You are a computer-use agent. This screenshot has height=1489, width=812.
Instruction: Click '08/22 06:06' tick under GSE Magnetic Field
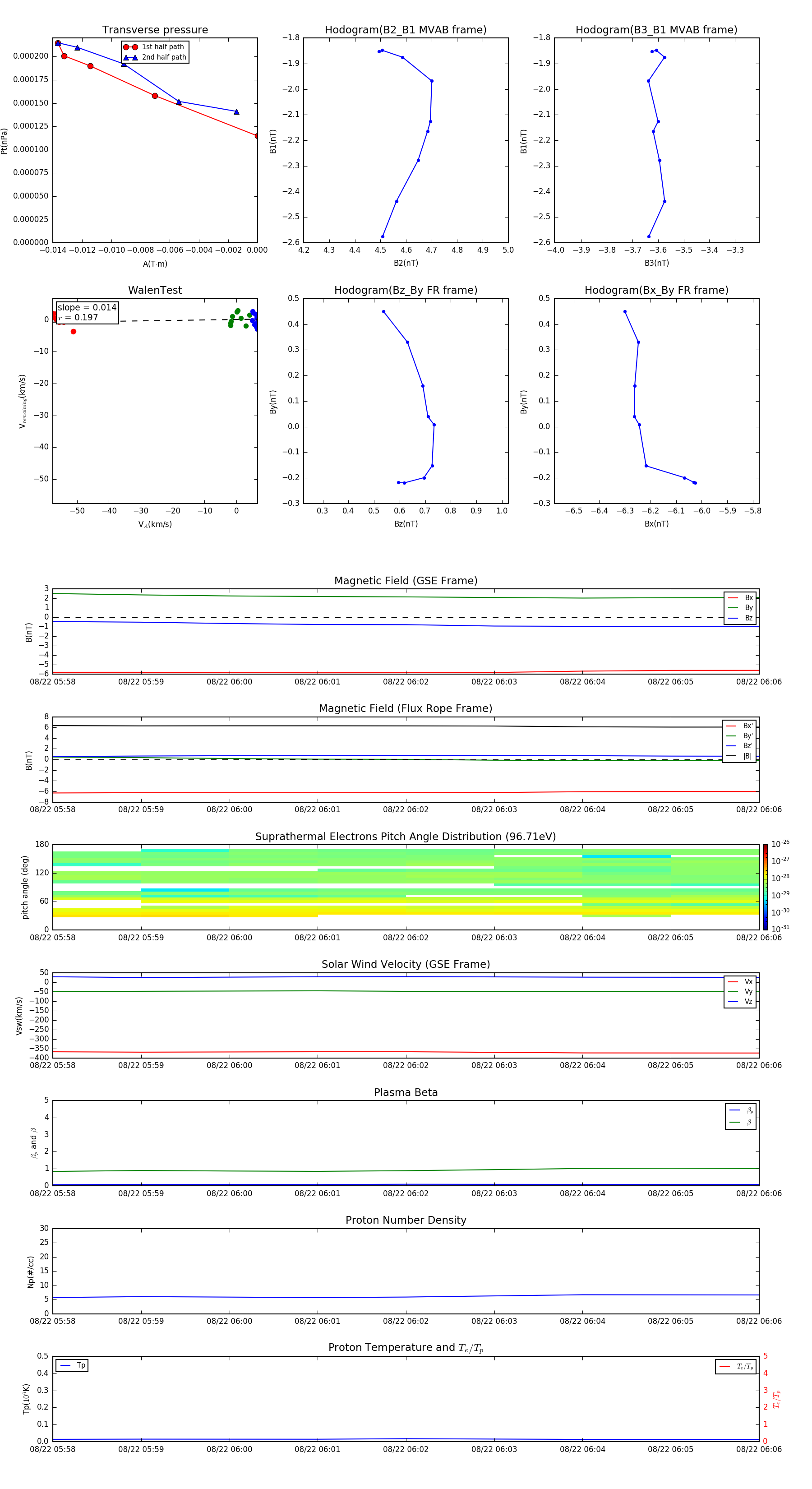tap(759, 682)
